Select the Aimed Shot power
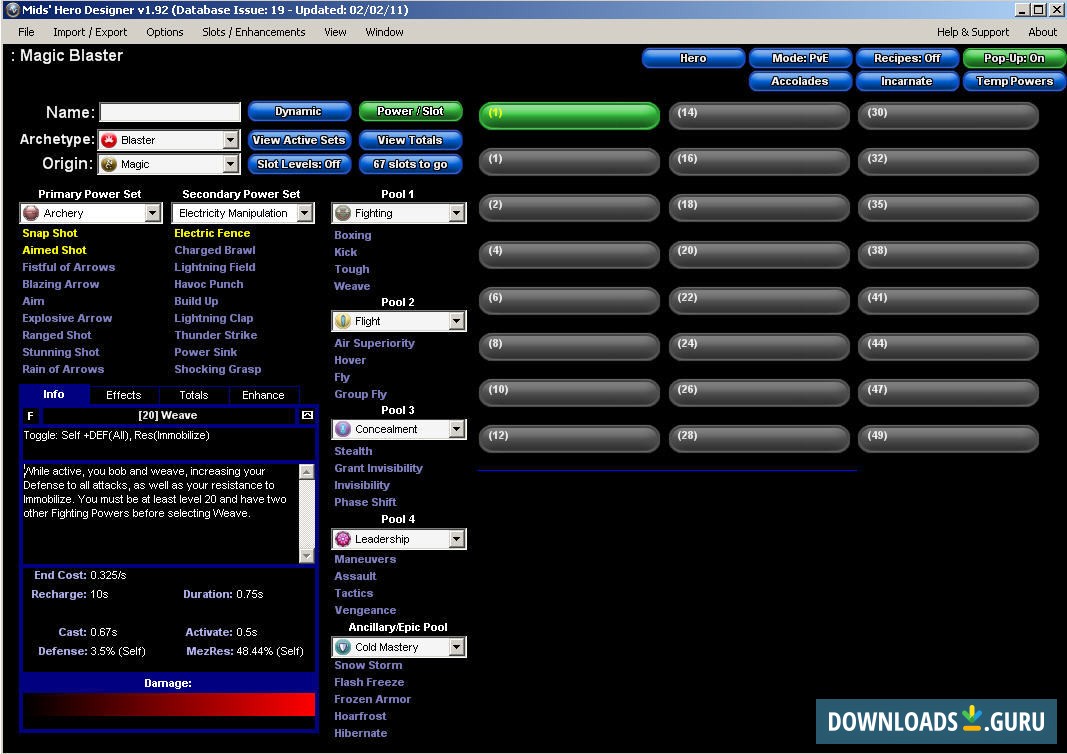1067x754 pixels. [x=54, y=250]
